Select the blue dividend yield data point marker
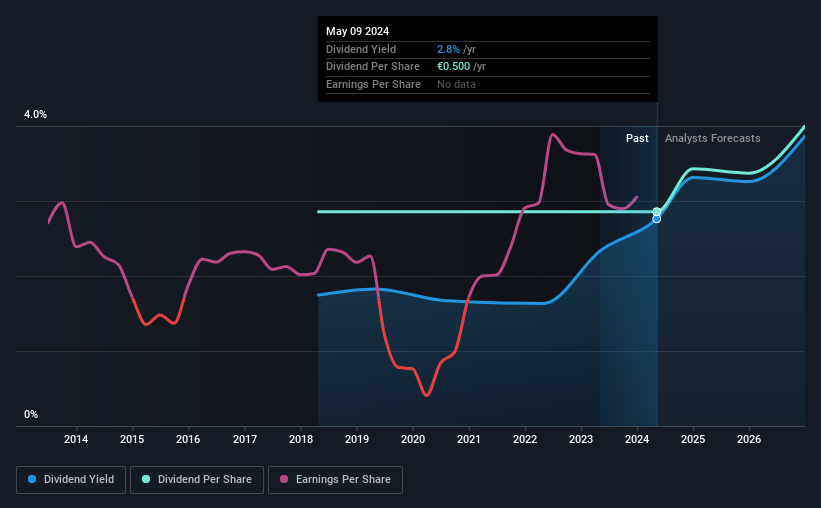Screen dimensions: 821x508 click(657, 219)
